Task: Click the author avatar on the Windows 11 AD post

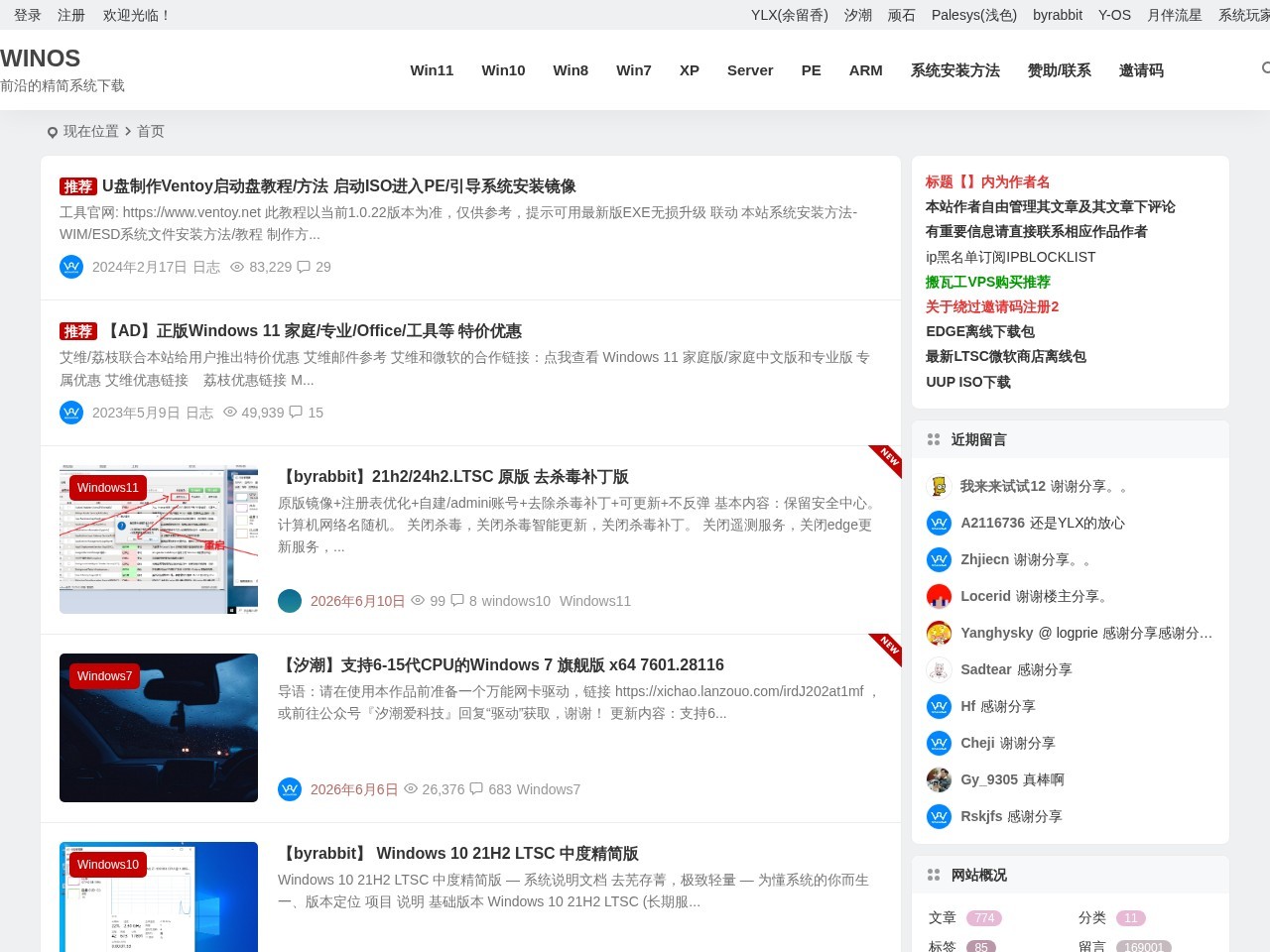Action: click(x=71, y=413)
